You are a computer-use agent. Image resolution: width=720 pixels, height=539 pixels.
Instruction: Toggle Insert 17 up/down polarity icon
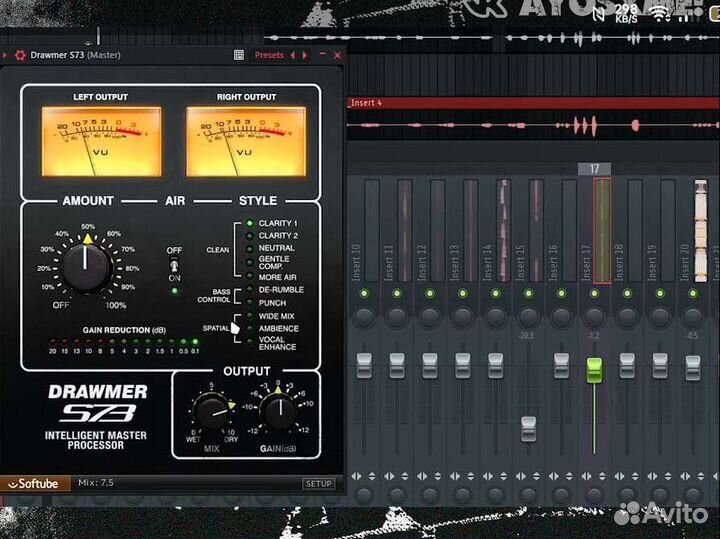(x=602, y=477)
